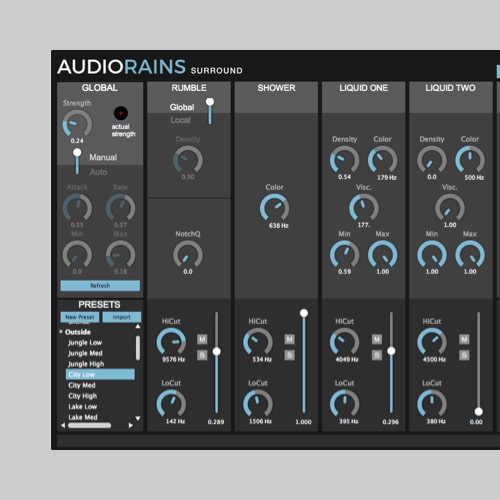The image size is (500, 500).
Task: Select the Jungle High preset
Action: tap(86, 364)
